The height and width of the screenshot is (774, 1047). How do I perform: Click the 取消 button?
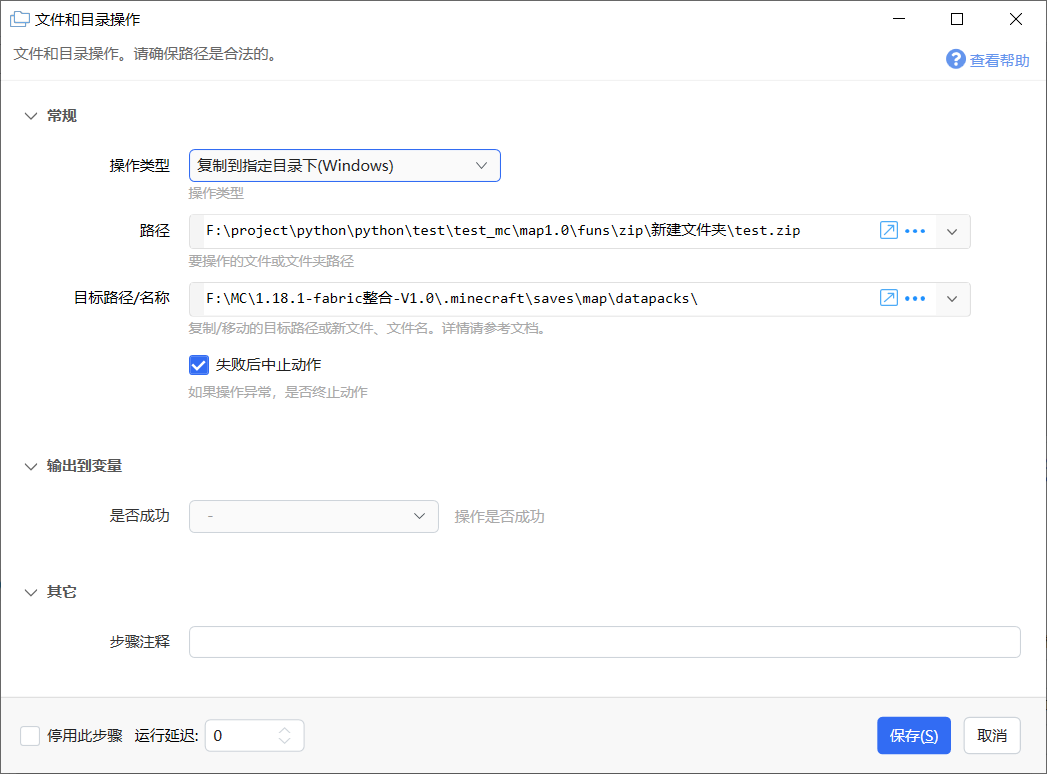coord(992,736)
